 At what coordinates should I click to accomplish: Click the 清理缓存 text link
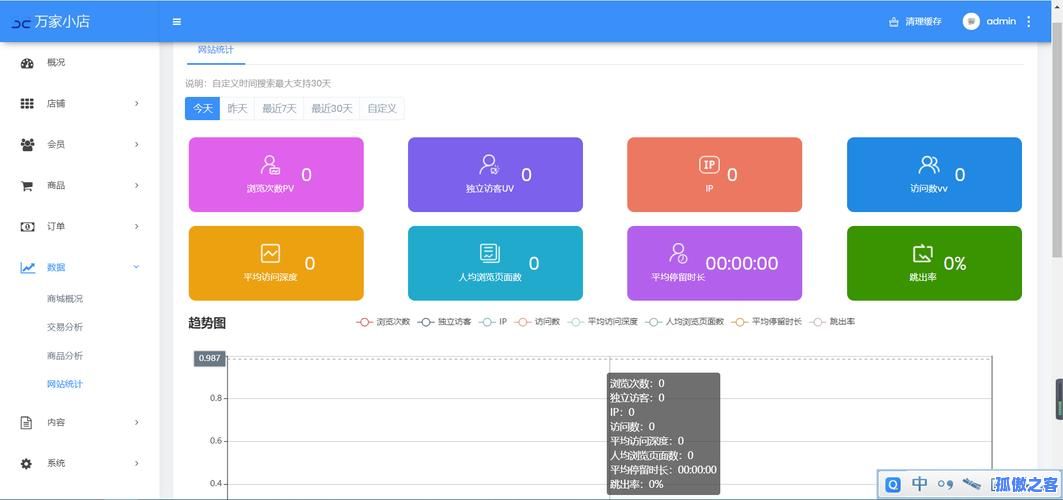coord(923,22)
